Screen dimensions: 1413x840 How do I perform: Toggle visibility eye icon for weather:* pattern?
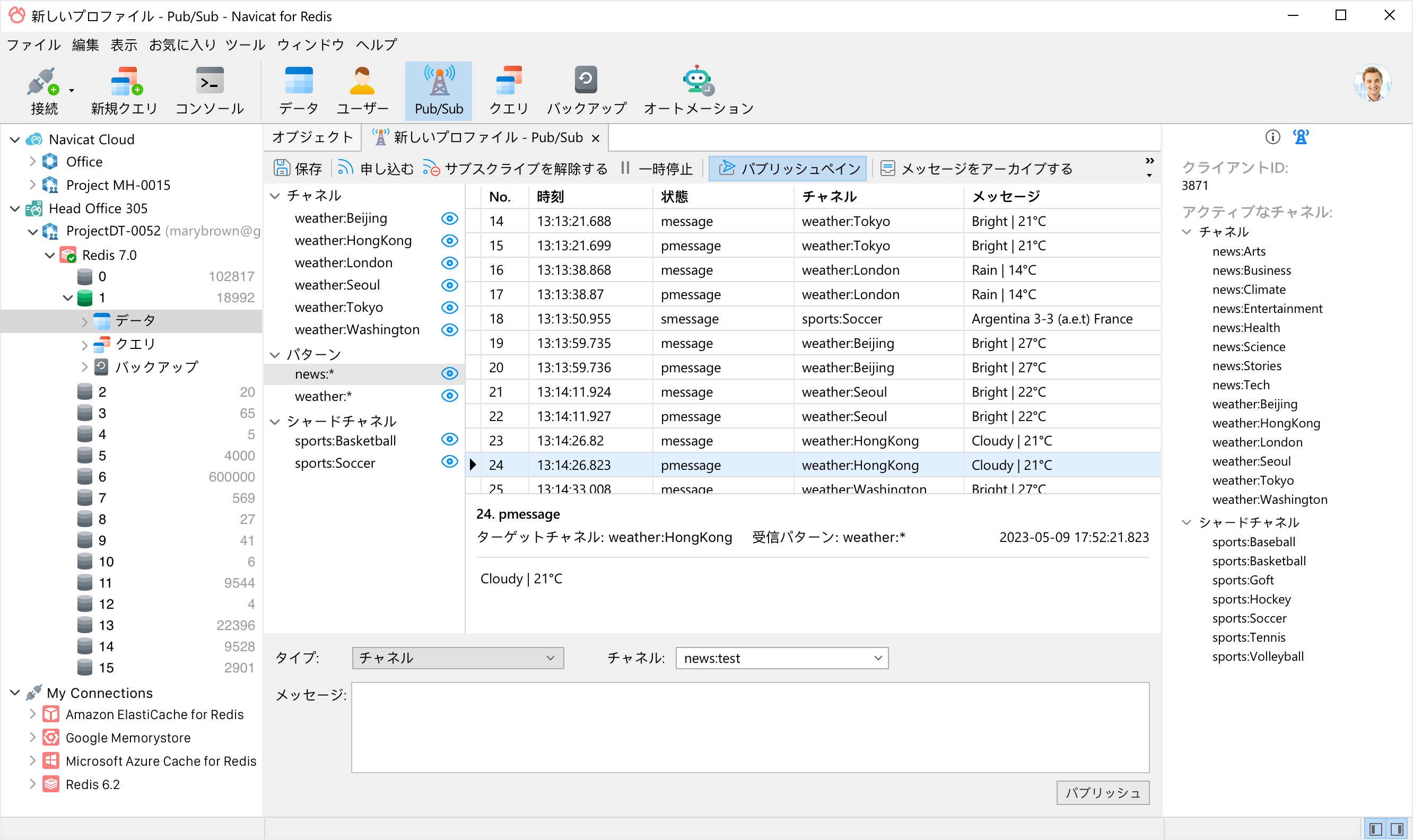pos(449,396)
